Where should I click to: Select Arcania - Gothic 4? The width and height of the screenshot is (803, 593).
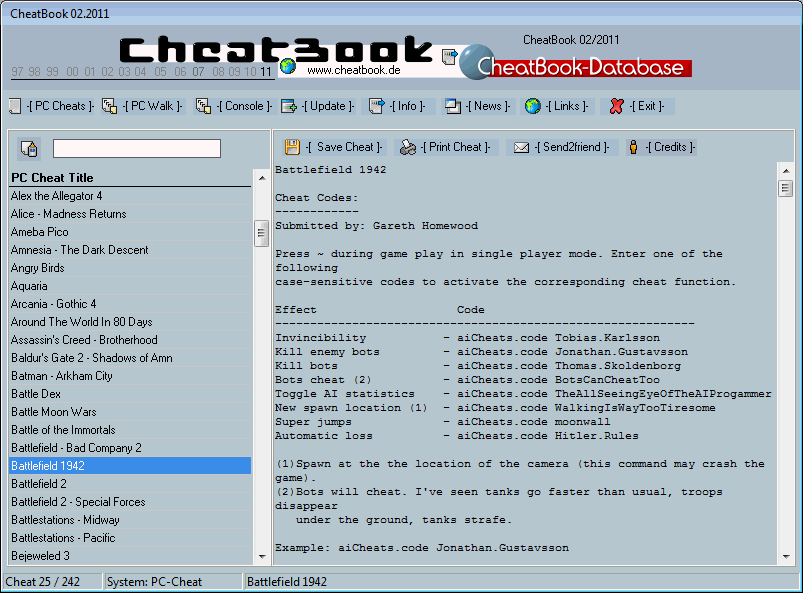(131, 304)
